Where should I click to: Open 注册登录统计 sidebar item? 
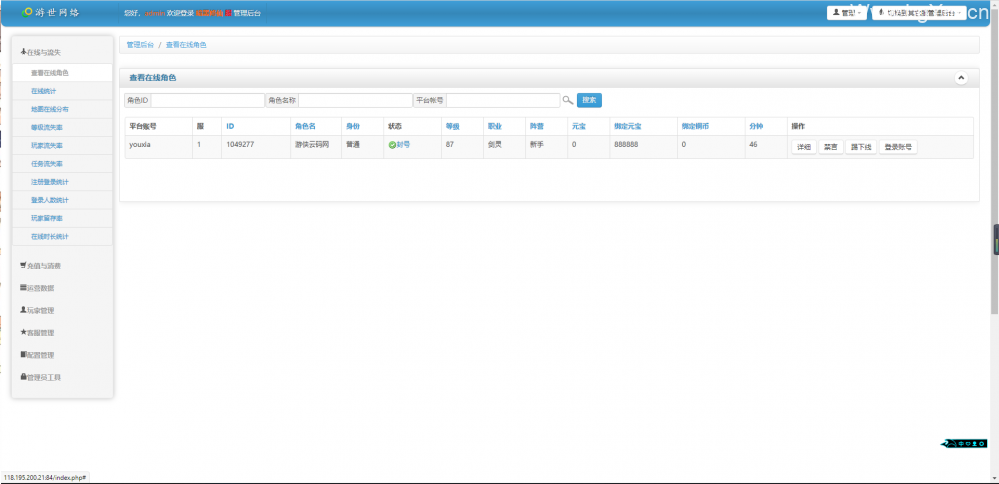[x=62, y=182]
